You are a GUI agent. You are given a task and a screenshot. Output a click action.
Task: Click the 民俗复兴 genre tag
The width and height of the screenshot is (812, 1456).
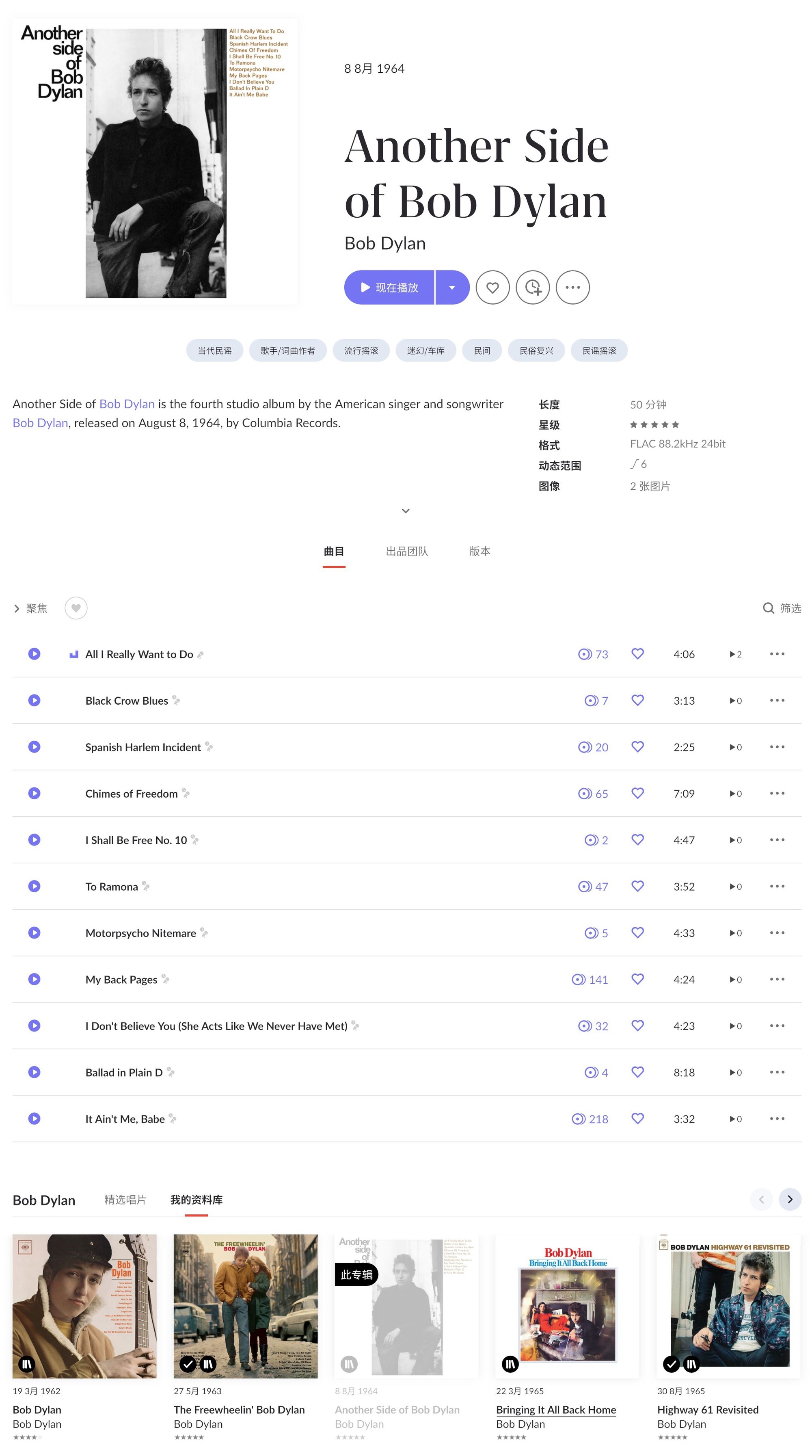[x=536, y=350]
